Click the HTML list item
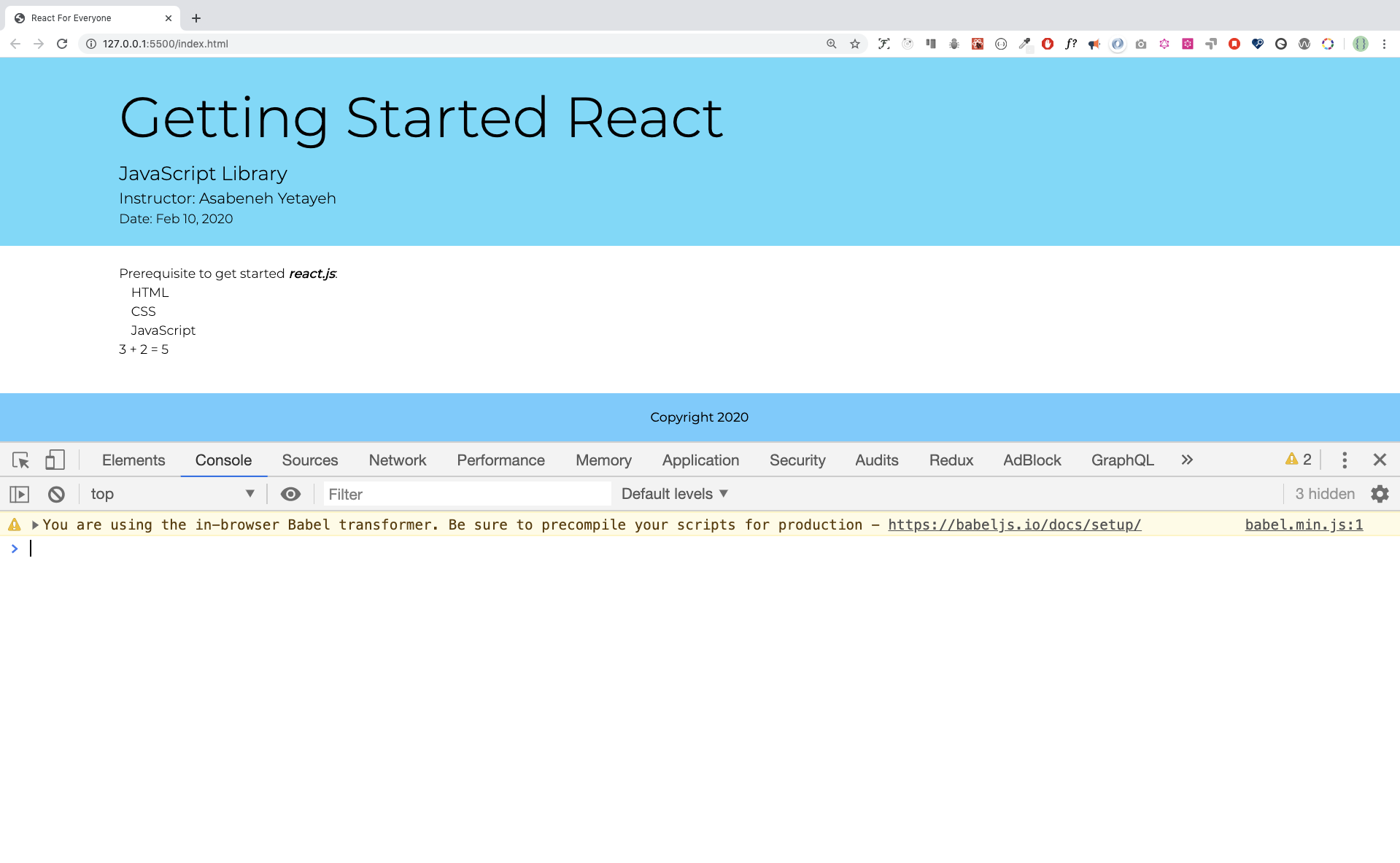 (x=150, y=293)
